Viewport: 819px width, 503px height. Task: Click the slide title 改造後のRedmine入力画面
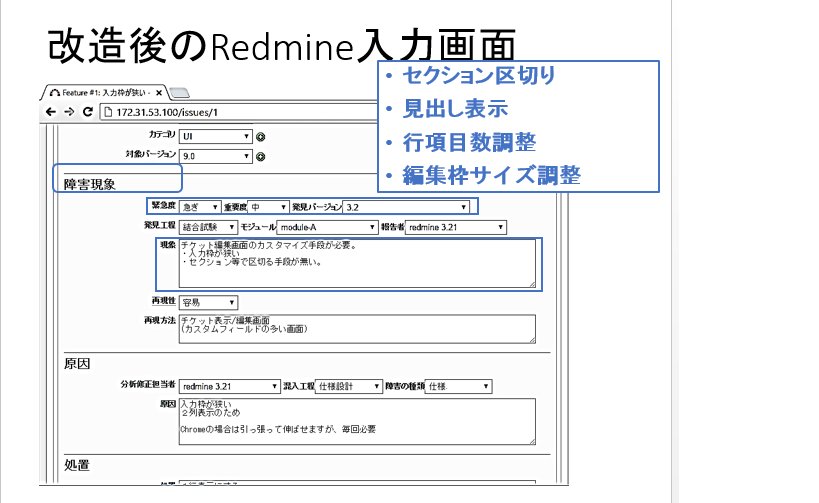coord(282,46)
